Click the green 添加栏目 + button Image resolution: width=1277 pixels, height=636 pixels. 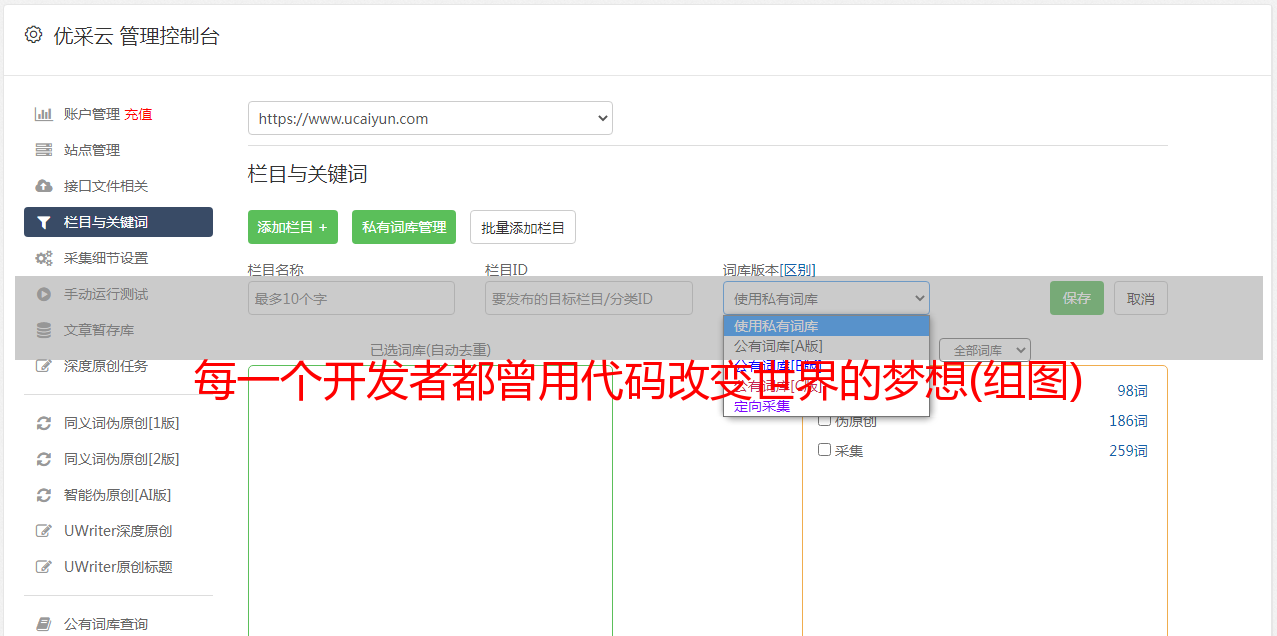coord(293,227)
